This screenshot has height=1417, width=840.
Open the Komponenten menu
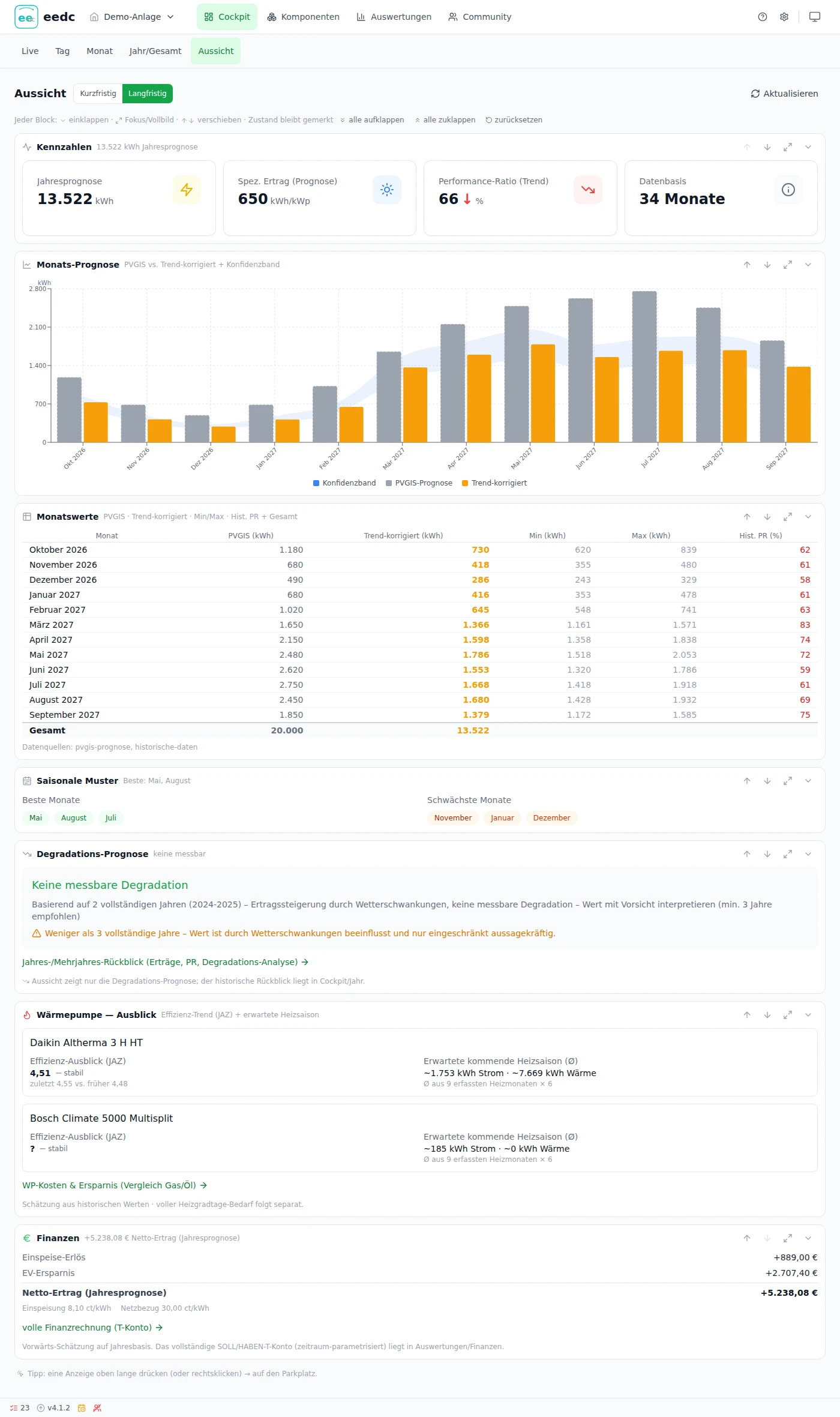(x=304, y=17)
